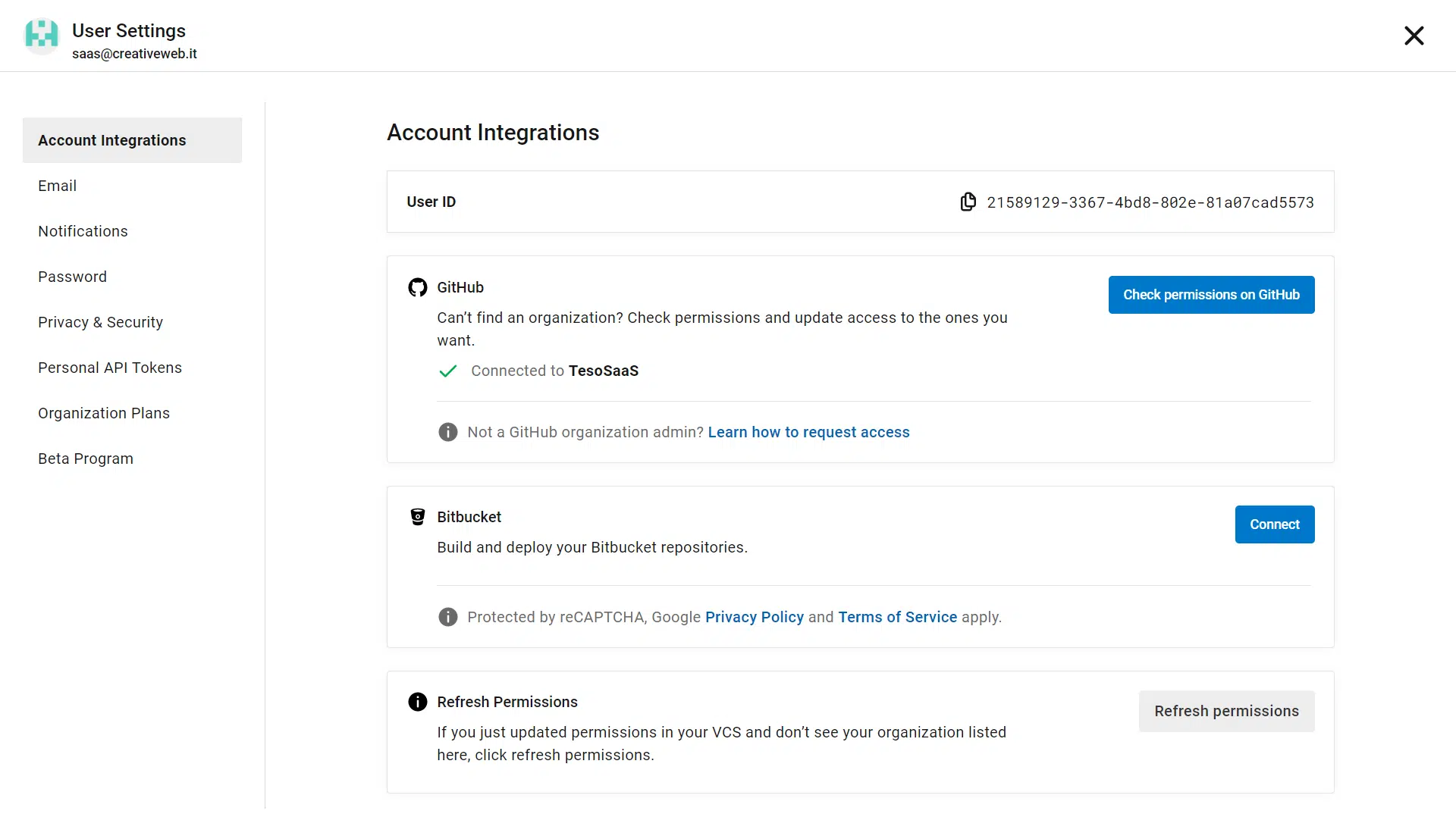
Task: Click the green connected checkmark icon
Action: (447, 371)
